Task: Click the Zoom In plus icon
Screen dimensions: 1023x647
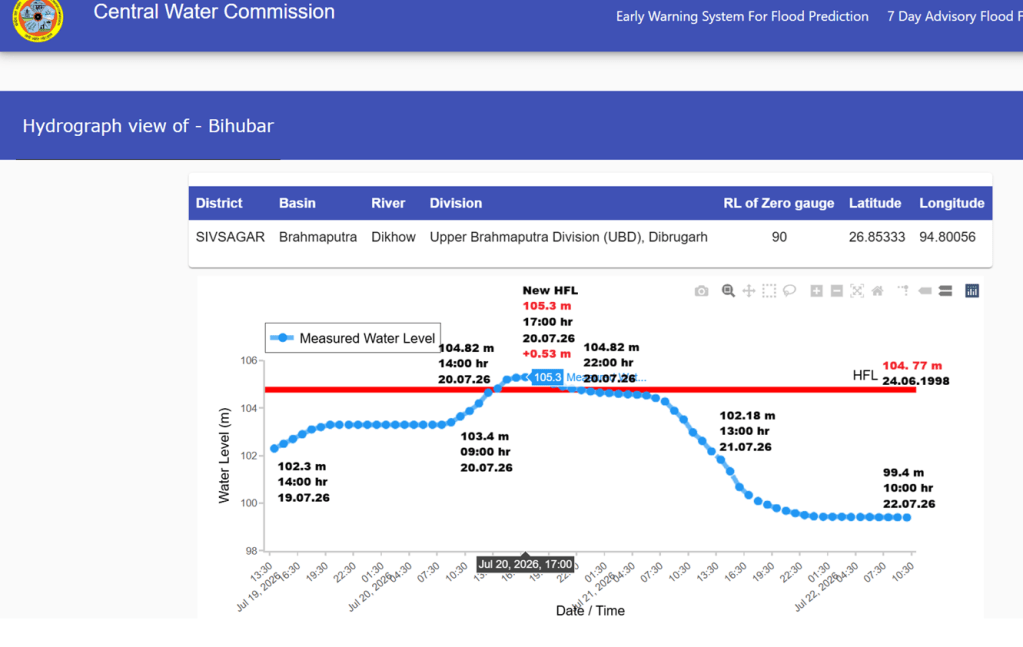Action: [816, 291]
